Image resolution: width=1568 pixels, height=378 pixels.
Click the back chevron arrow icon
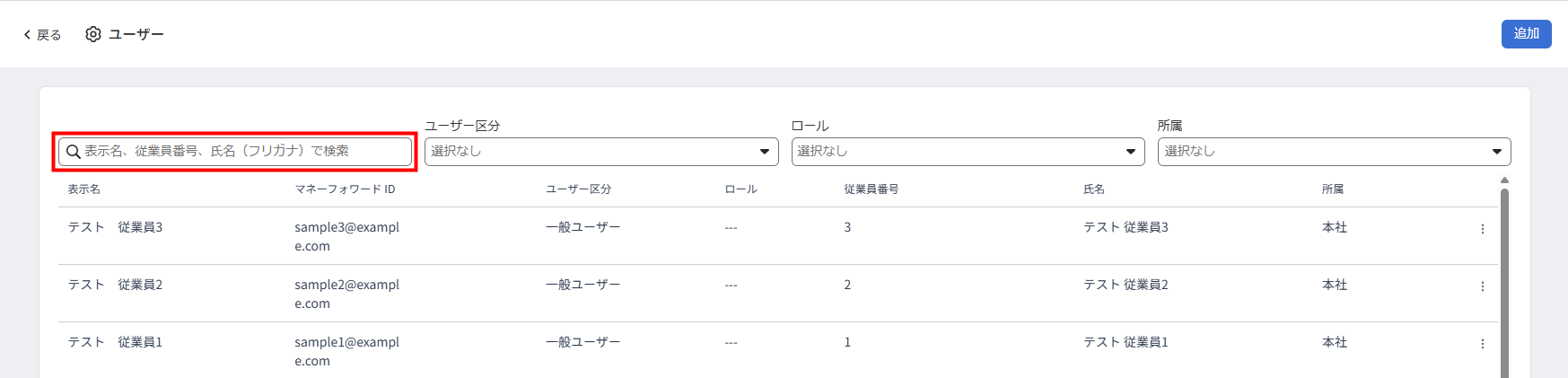(27, 35)
